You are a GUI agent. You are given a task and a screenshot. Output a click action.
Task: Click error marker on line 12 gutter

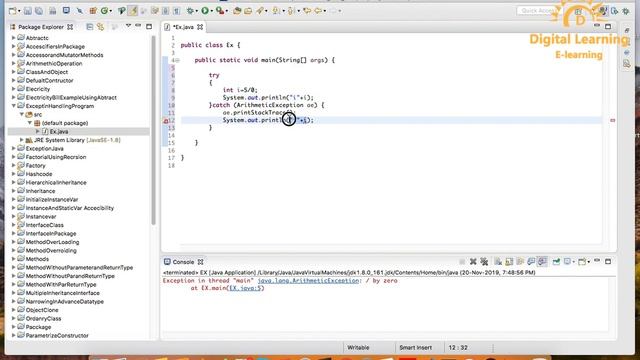(166, 120)
